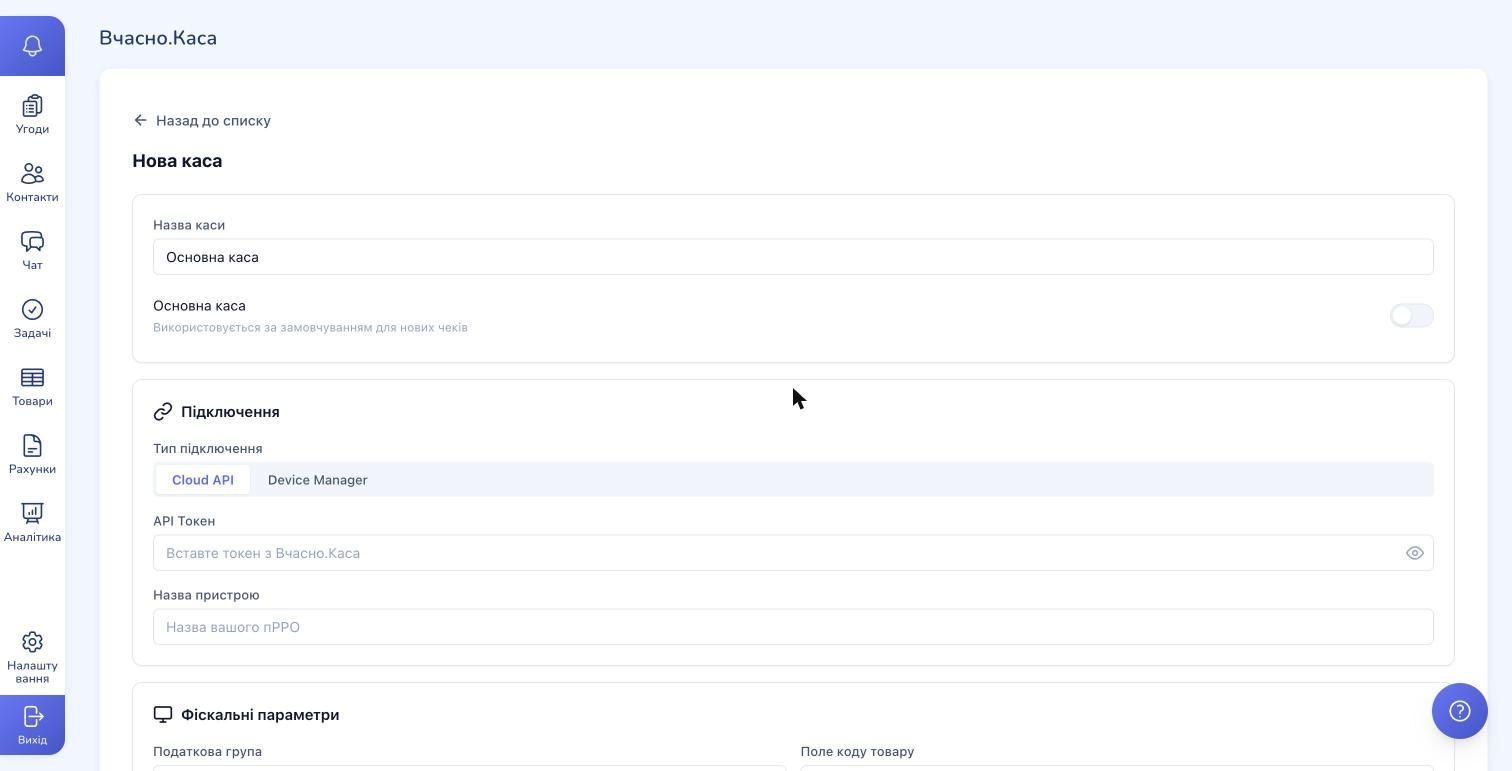Click the Податкова група label
This screenshot has height=771, width=1512.
(x=207, y=752)
